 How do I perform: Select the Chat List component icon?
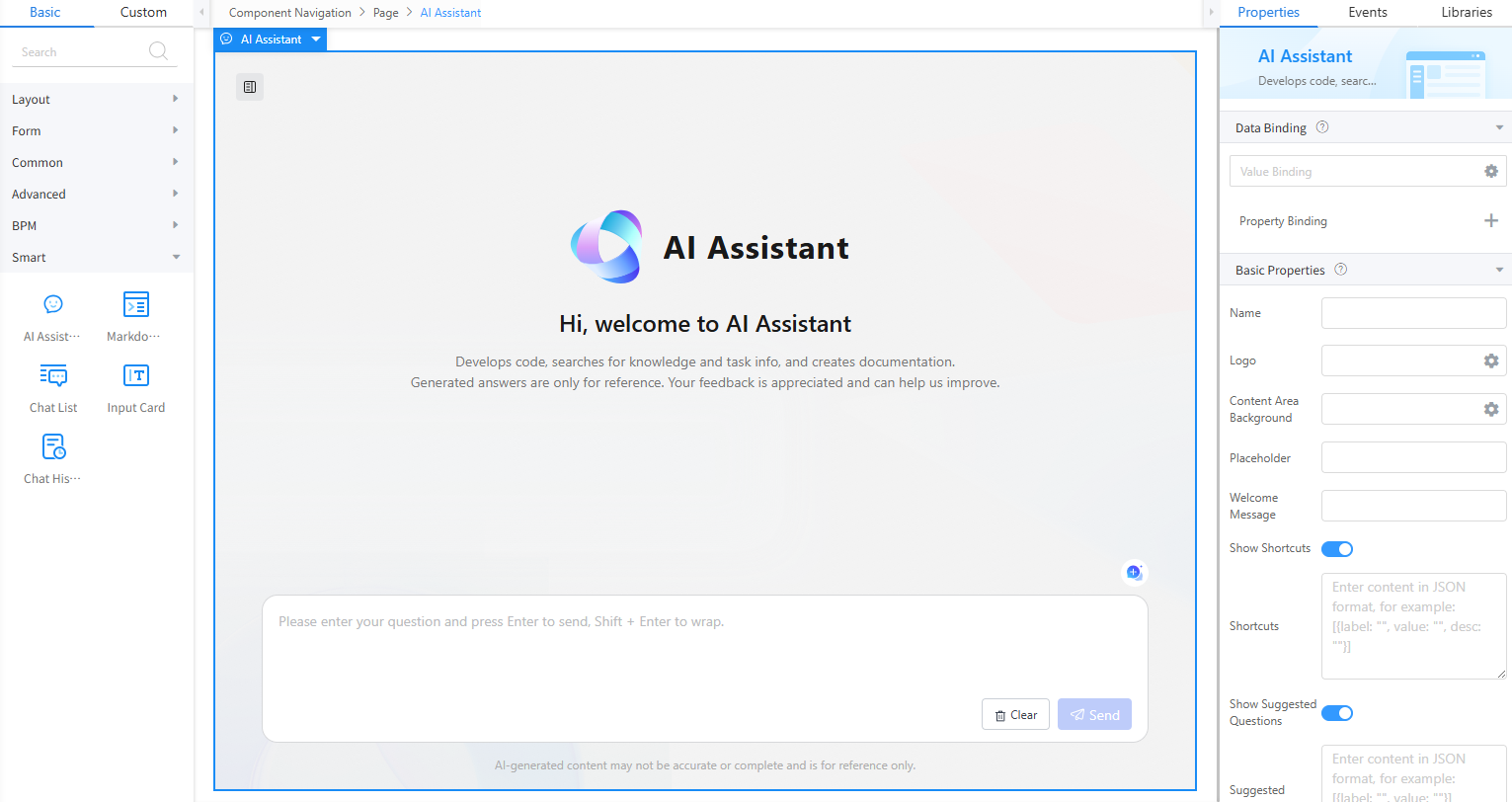[x=53, y=375]
